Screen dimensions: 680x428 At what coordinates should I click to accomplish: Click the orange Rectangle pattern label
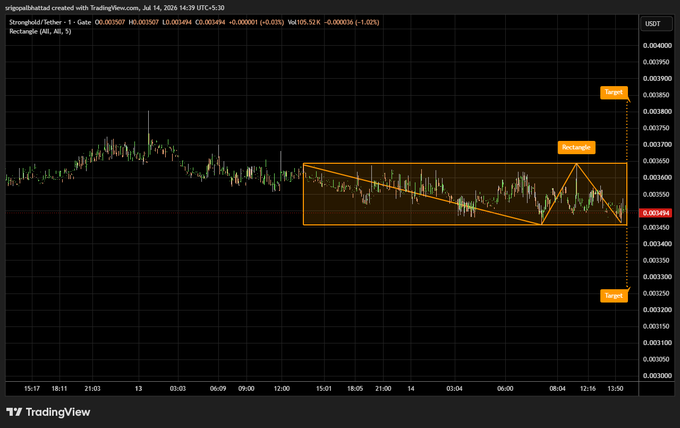tap(576, 147)
